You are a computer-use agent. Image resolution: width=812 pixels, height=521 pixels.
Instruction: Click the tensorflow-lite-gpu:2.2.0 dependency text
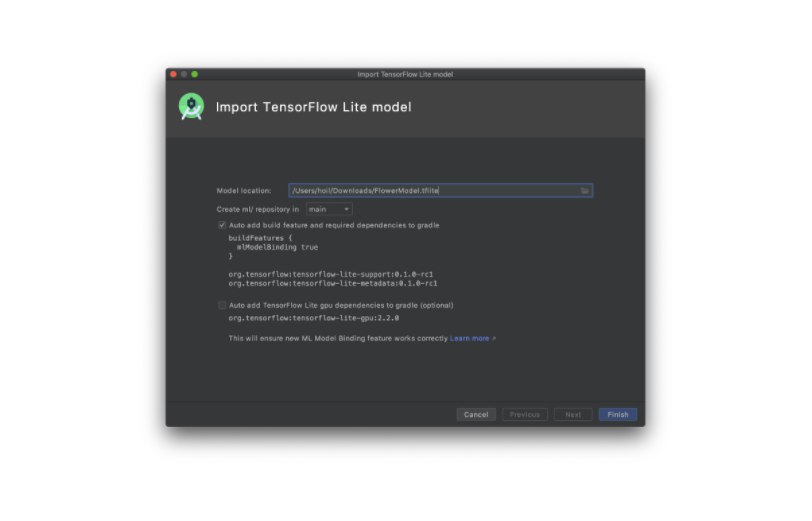click(314, 318)
